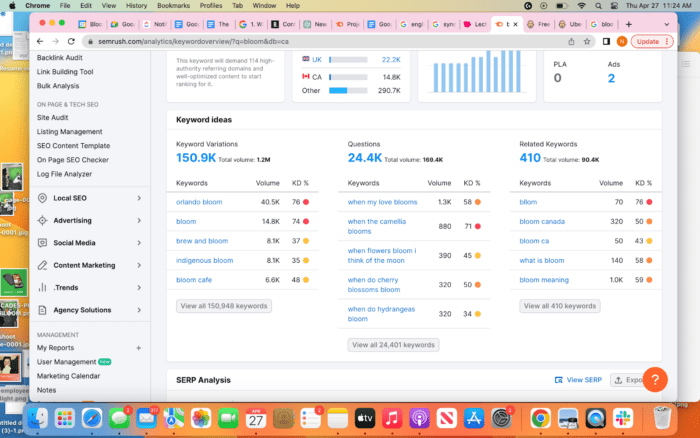Open App Store from the dock
The height and width of the screenshot is (438, 700).
[474, 419]
